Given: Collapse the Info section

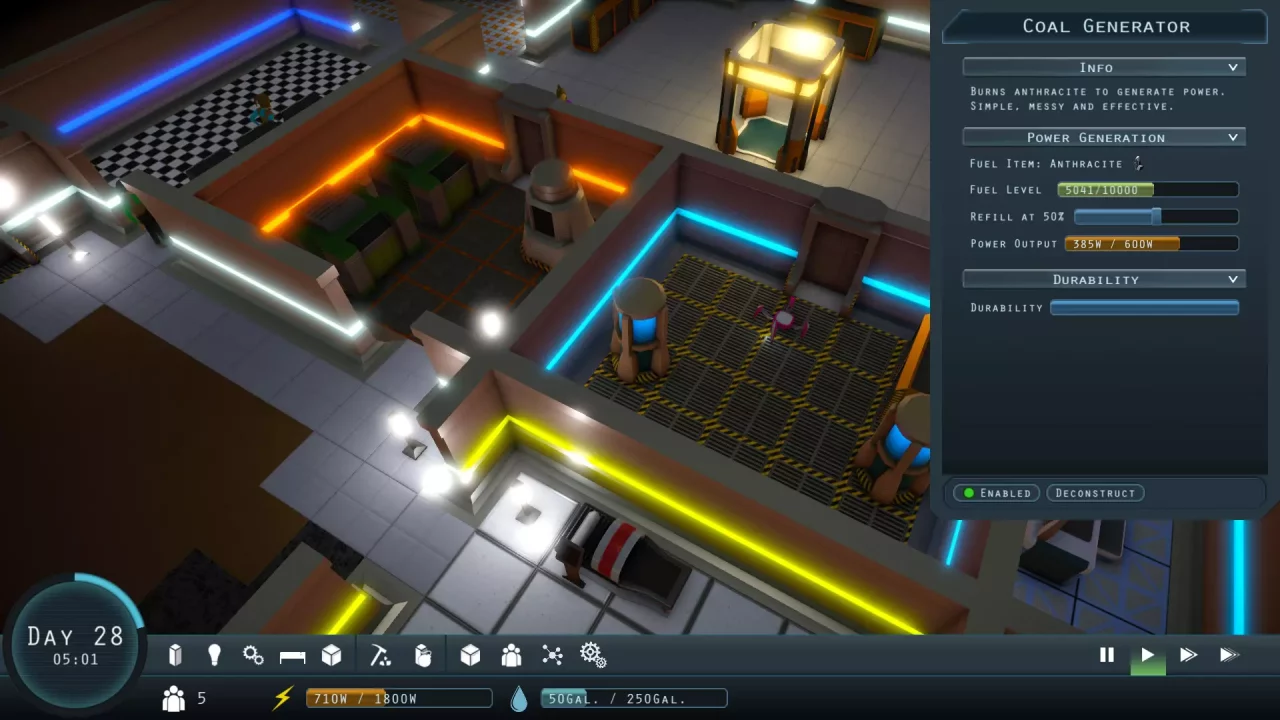Looking at the screenshot, I should [x=1233, y=68].
